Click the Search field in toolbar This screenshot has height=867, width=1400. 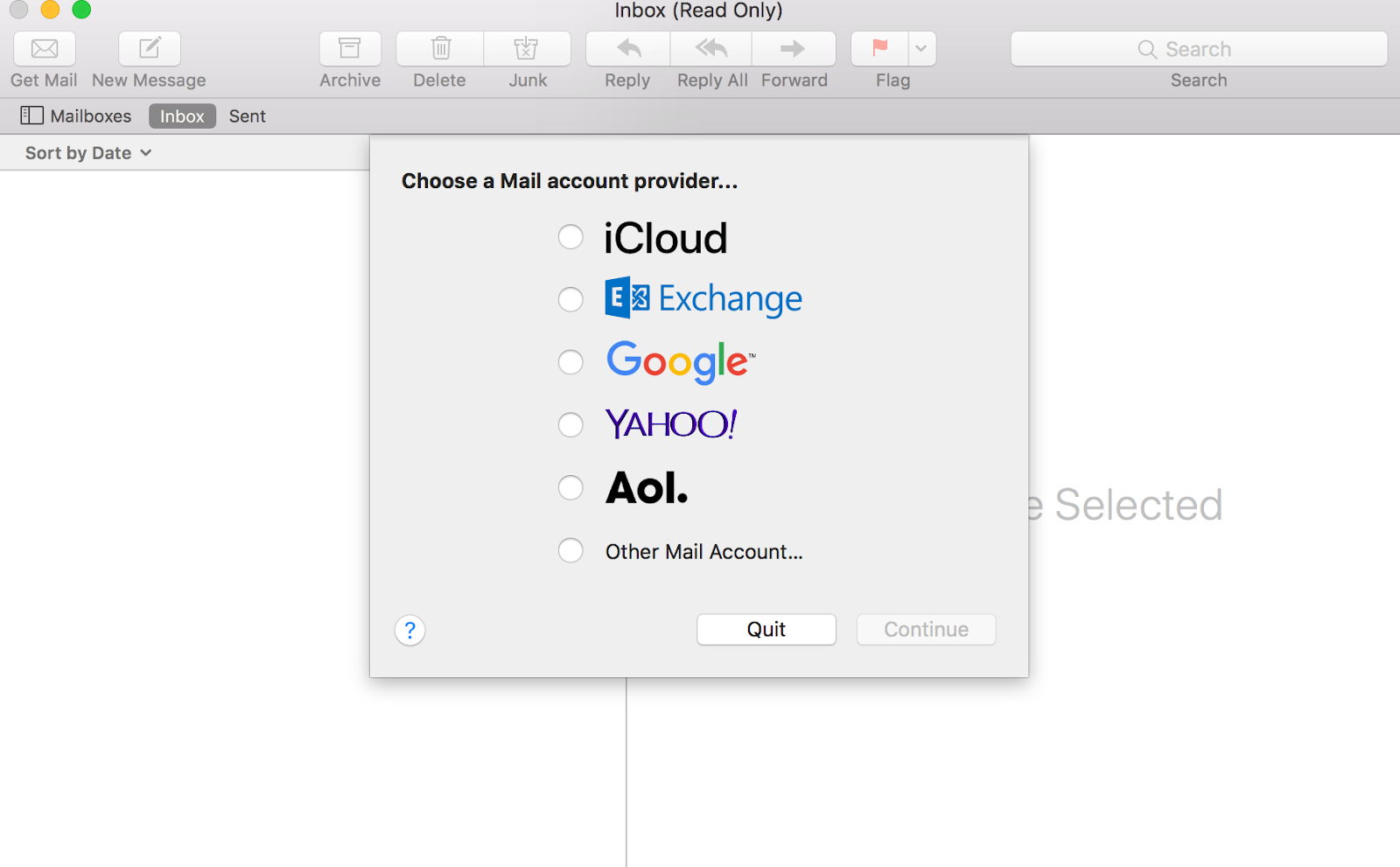pos(1199,49)
